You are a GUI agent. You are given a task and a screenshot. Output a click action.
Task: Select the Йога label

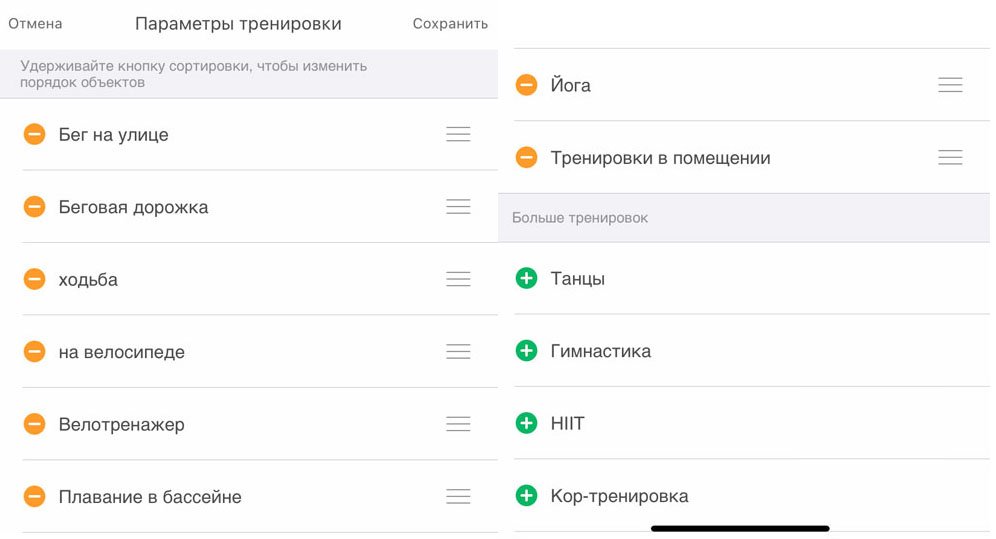click(x=570, y=84)
